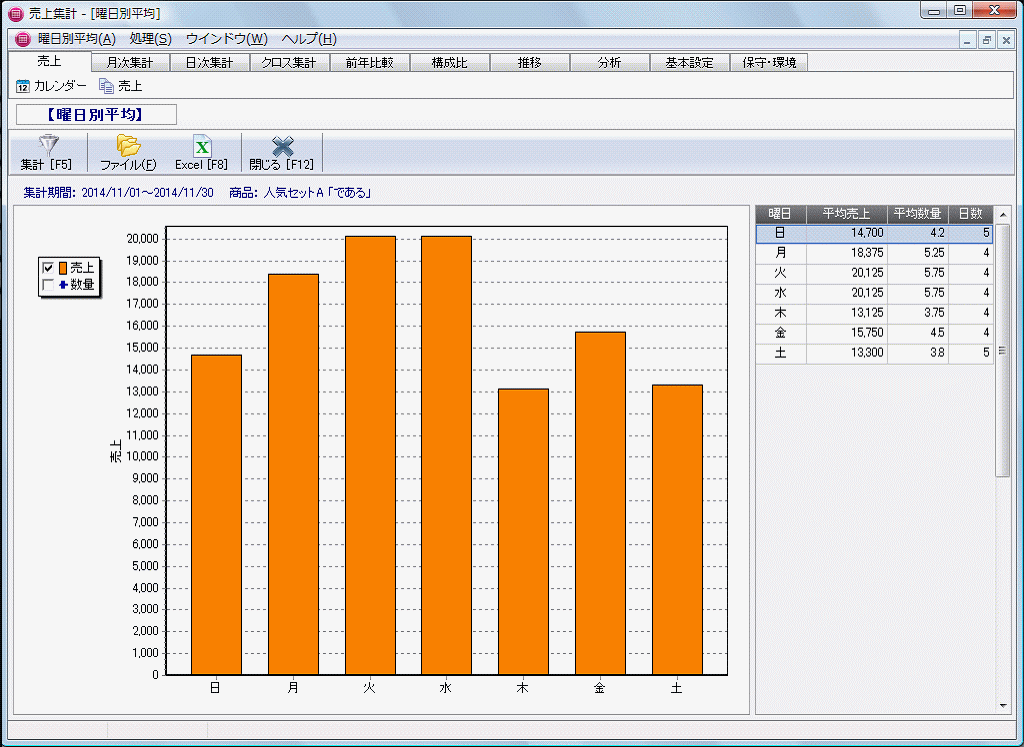Screen dimensions: 1024x747
Task: Enable the 数量 series checkbox in legend
Action: pos(48,285)
